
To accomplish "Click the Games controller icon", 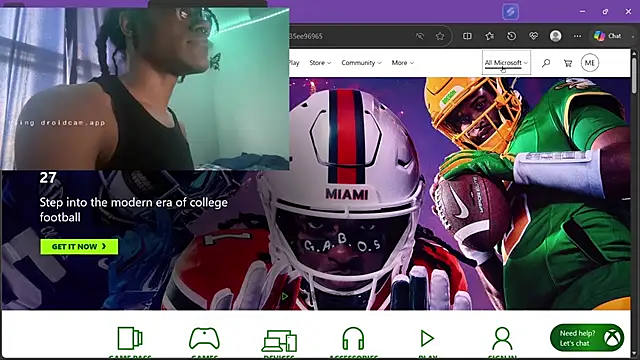I will click(x=204, y=339).
